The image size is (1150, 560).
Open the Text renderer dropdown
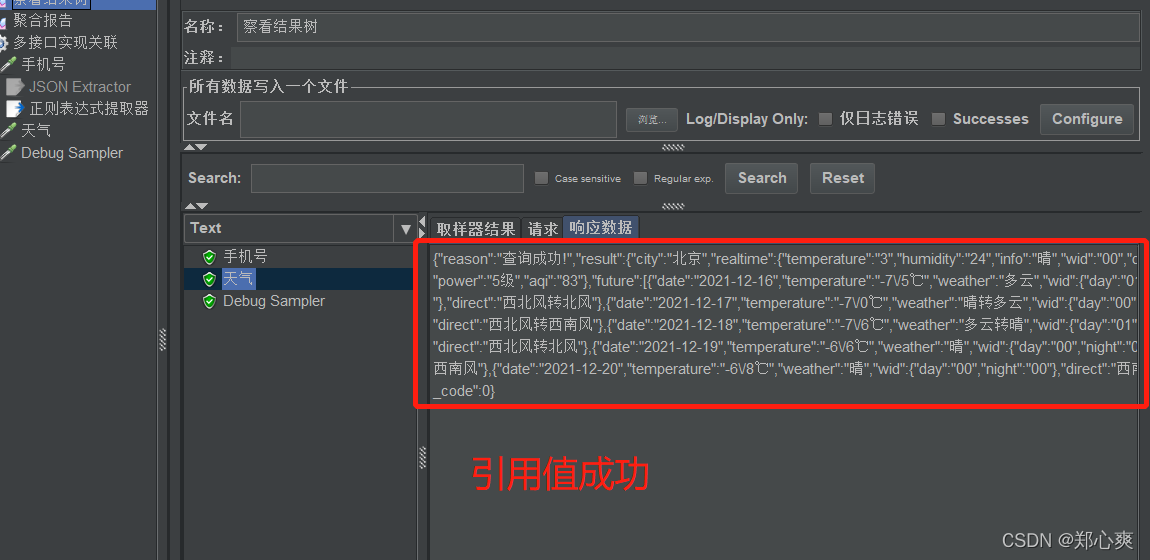pyautogui.click(x=406, y=229)
